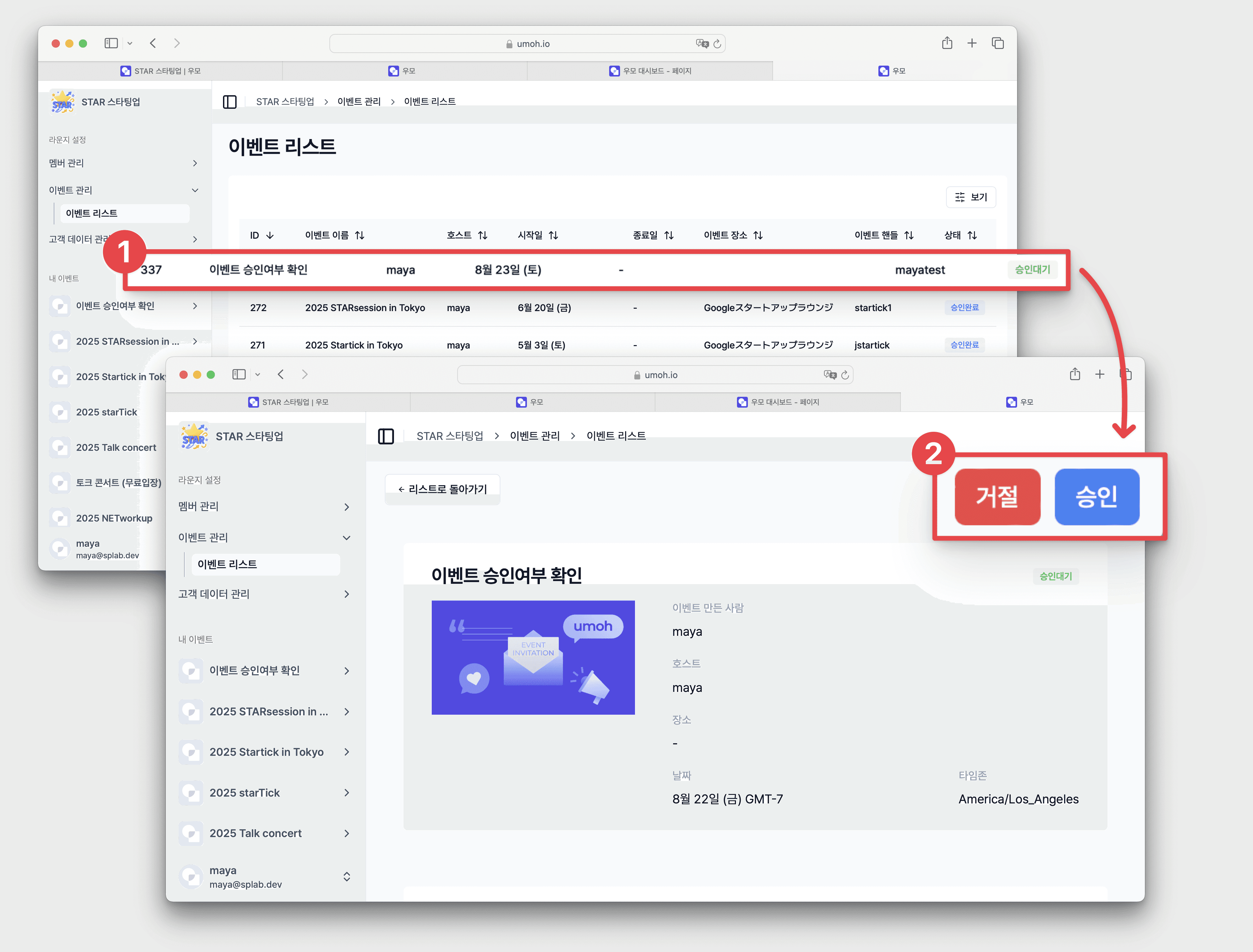The width and height of the screenshot is (1253, 952).
Task: Sort the table by ID column arrow
Action: click(270, 235)
